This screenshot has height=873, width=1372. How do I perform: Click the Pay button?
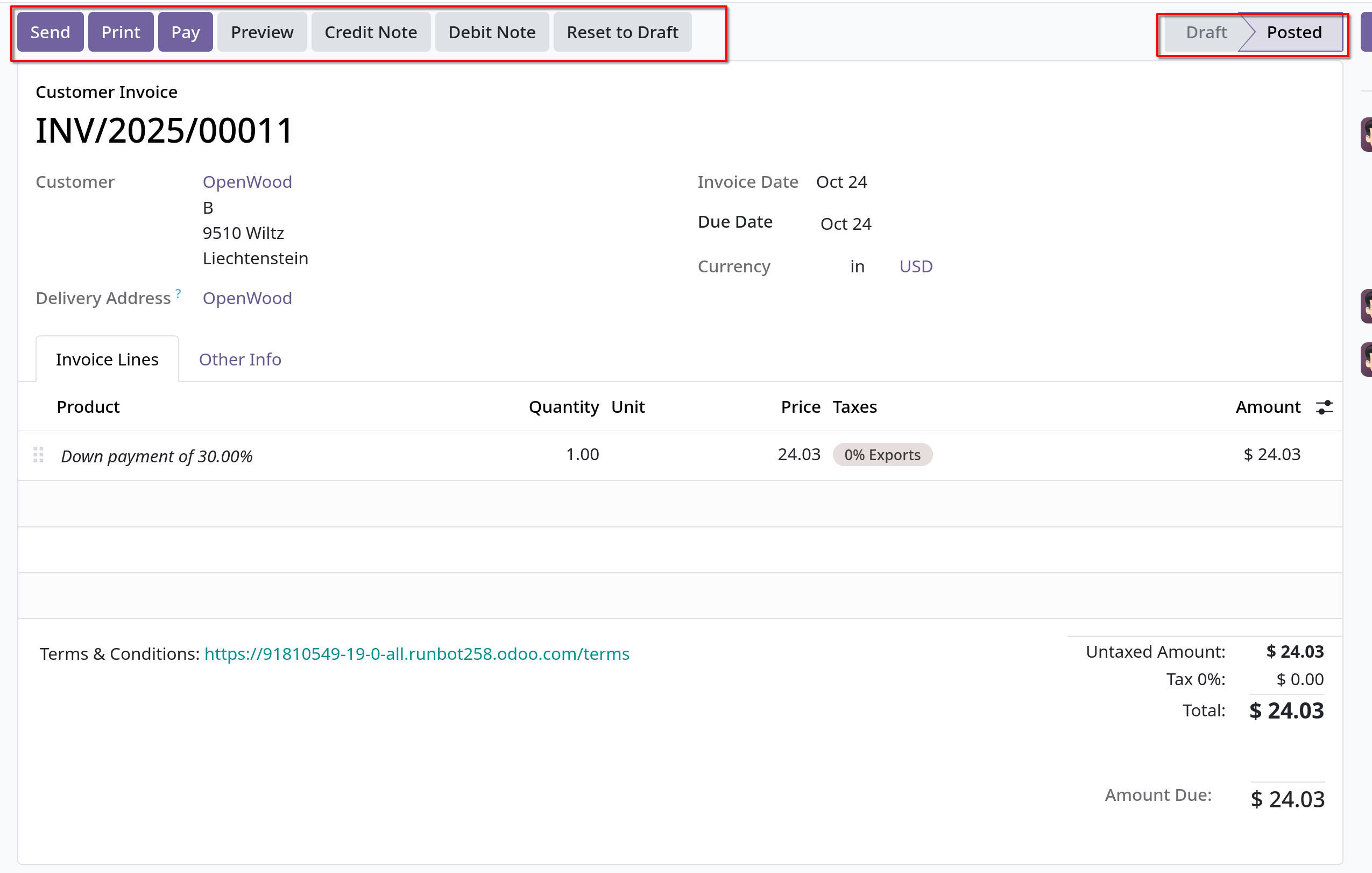point(185,32)
